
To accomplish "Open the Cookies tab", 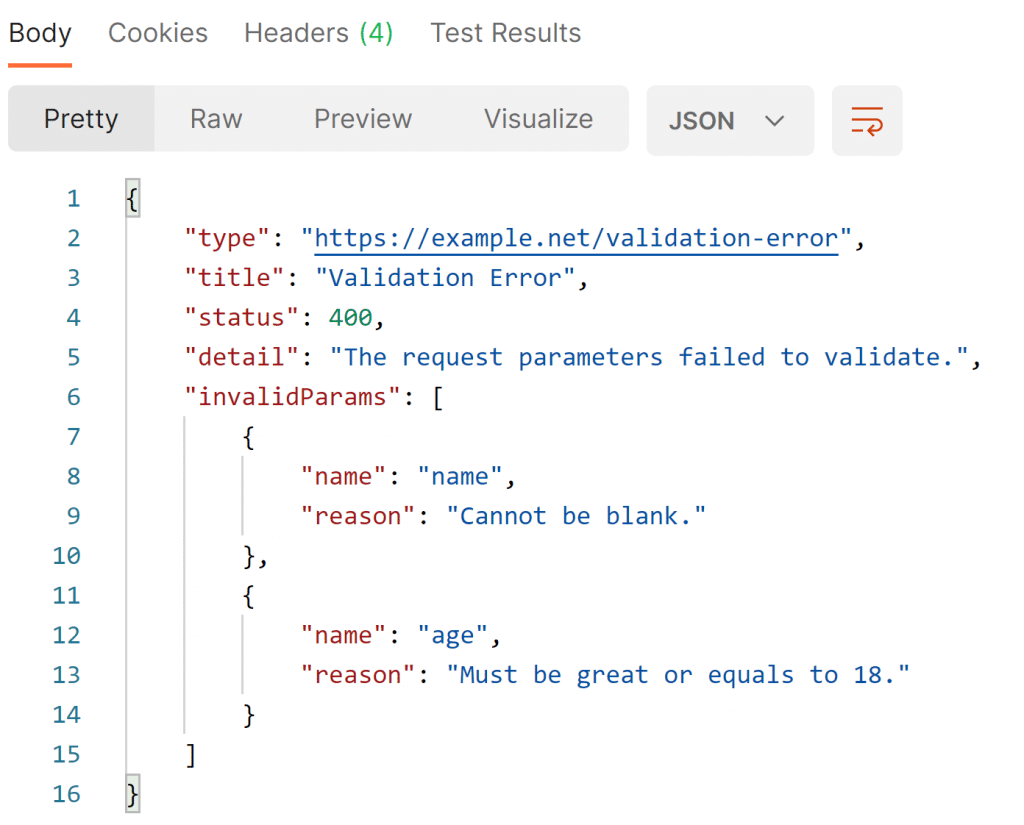I will [157, 33].
